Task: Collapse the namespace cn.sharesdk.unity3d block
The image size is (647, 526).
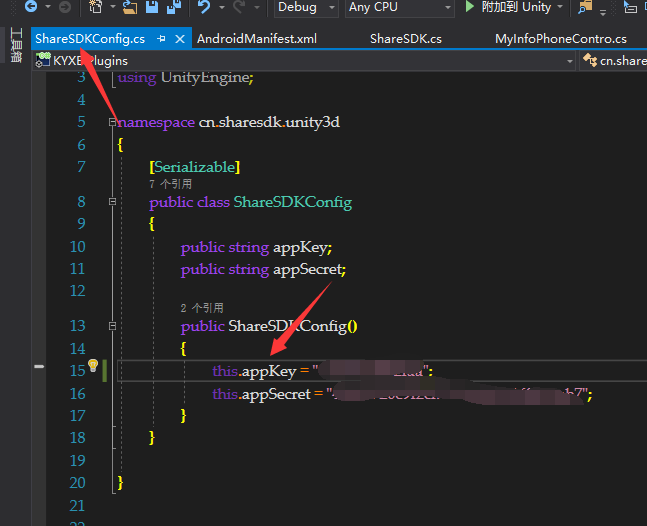Action: 111,122
